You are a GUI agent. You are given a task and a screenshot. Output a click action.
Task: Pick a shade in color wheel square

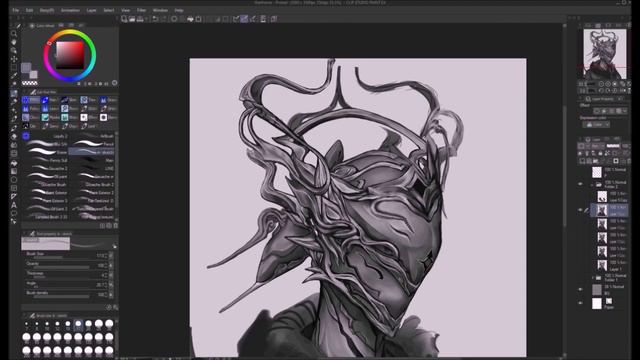(70, 55)
